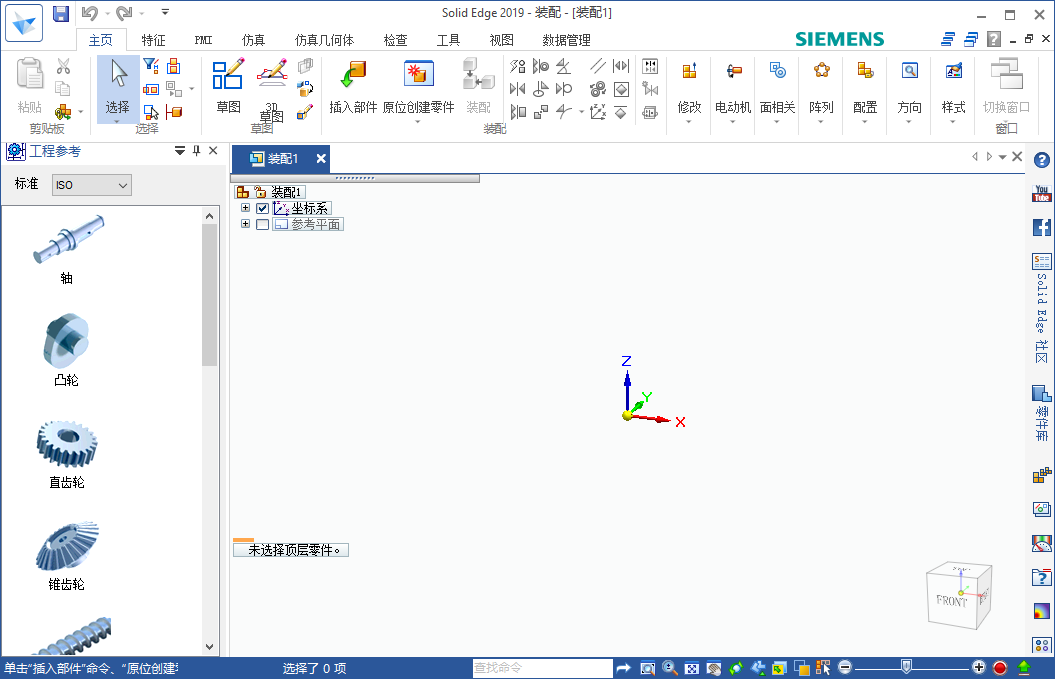Open the 标准 ISO dropdown
This screenshot has width=1055, height=679.
click(92, 185)
